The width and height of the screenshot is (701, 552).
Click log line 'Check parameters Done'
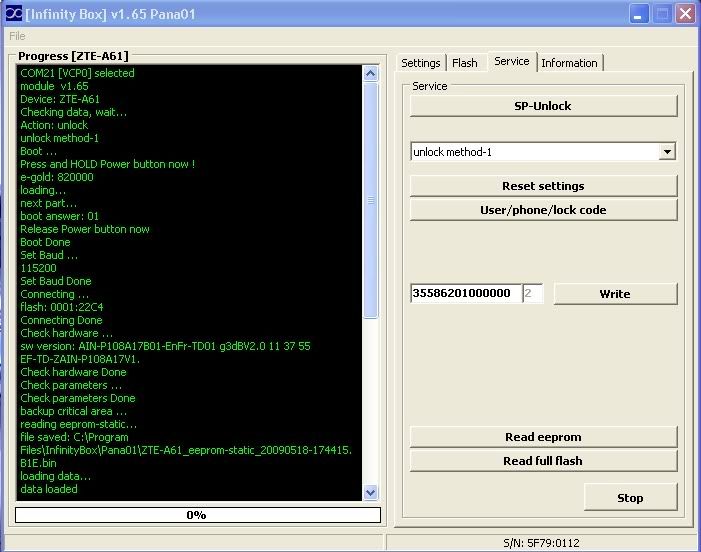tap(77, 398)
